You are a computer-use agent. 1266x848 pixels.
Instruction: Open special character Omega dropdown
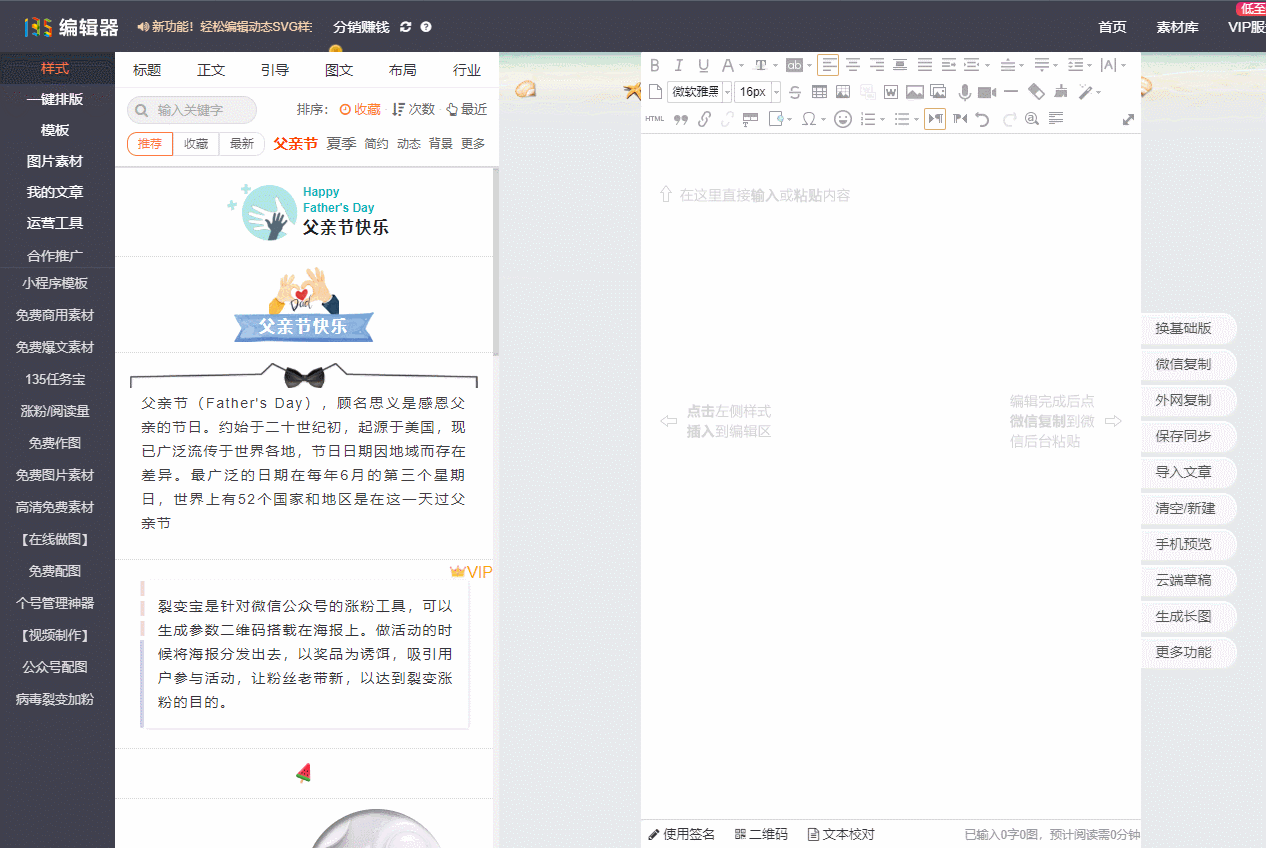824,119
